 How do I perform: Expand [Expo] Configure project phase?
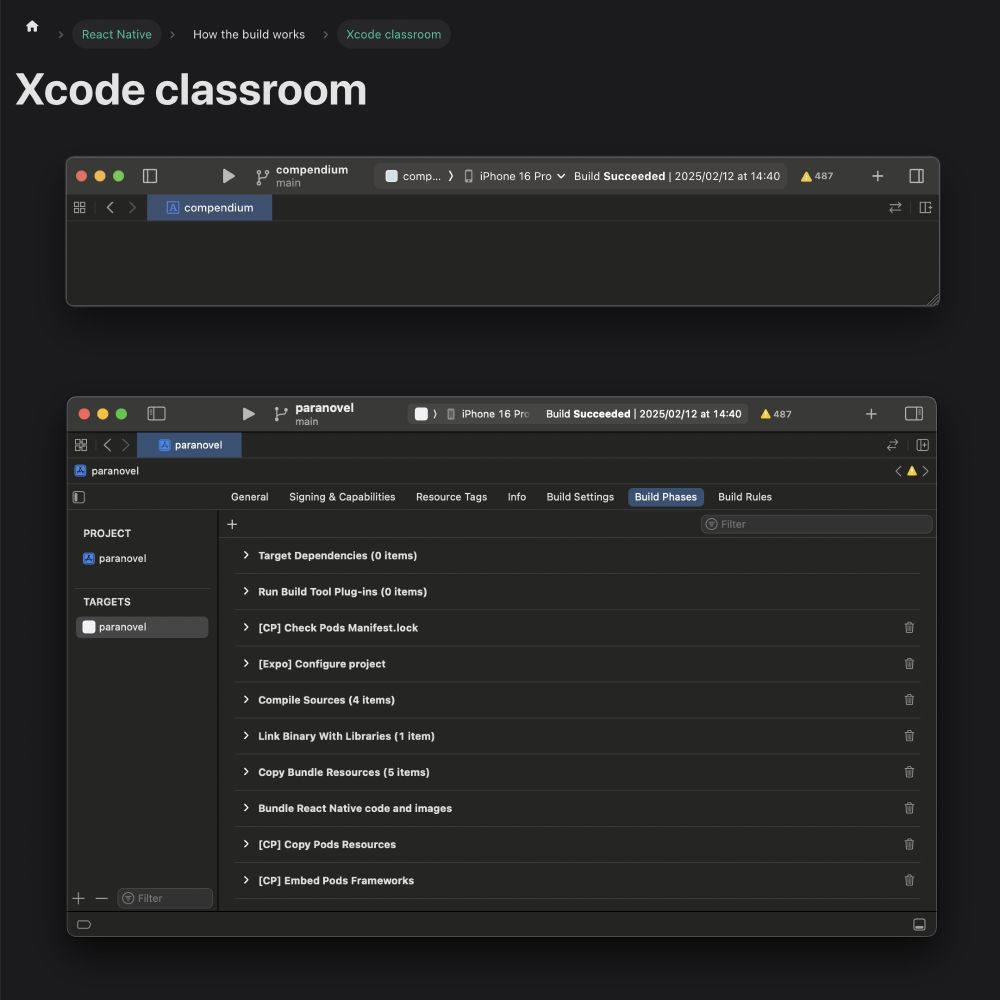(246, 664)
